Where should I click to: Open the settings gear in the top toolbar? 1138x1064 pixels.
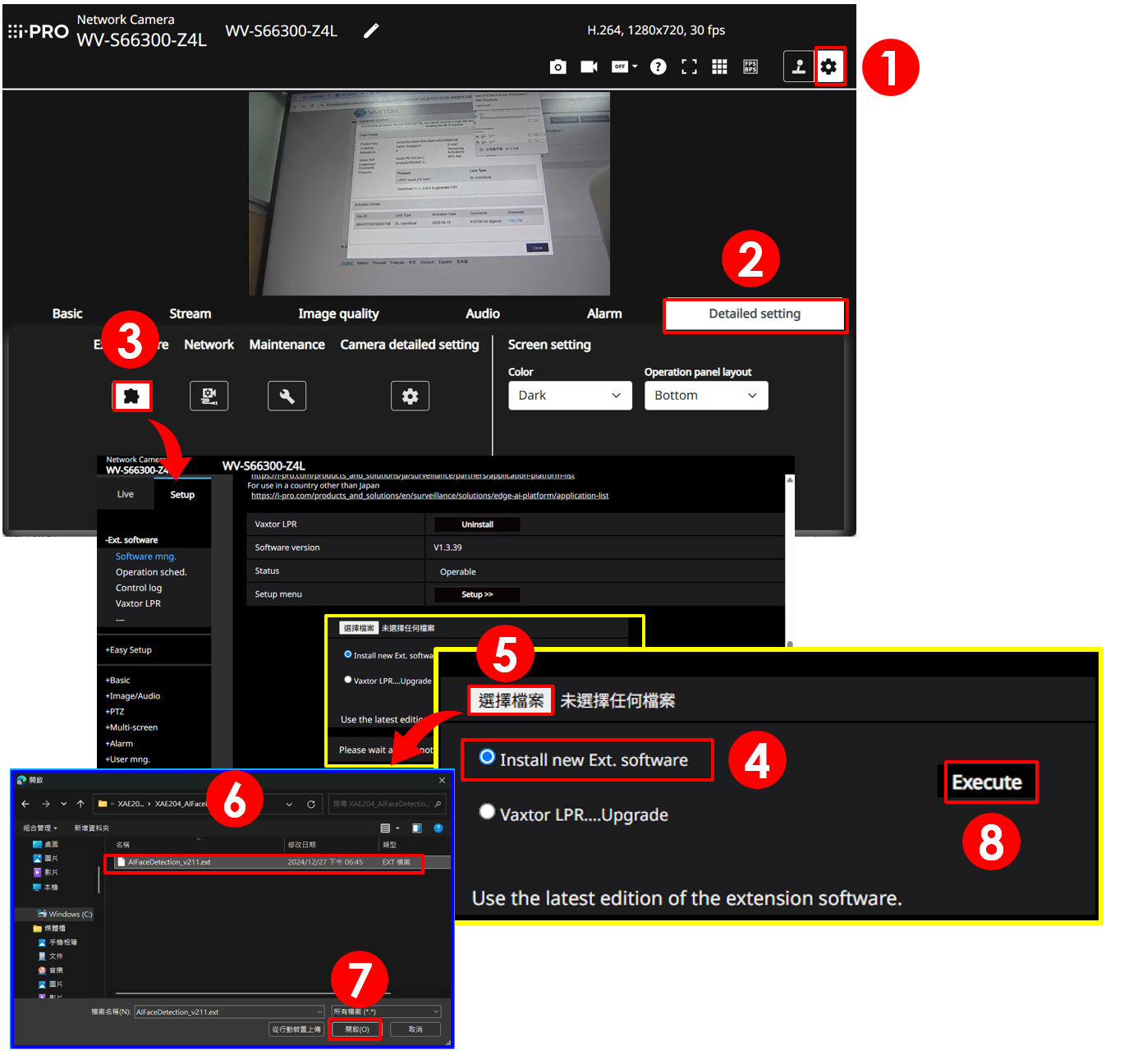coord(829,66)
